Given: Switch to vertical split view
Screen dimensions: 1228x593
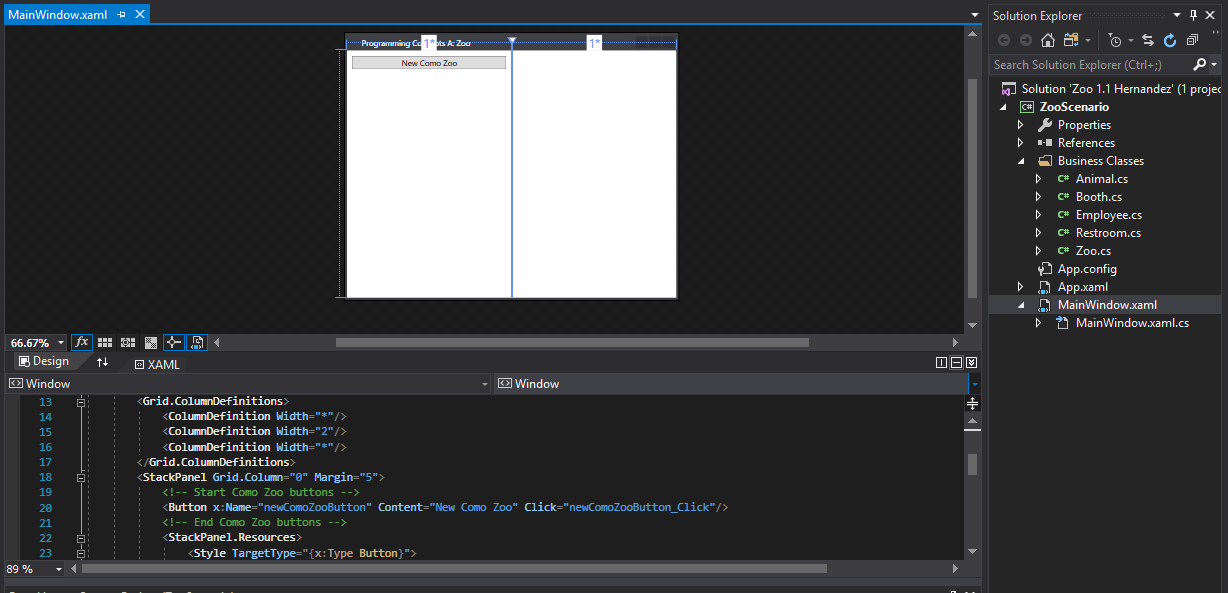Looking at the screenshot, I should pyautogui.click(x=941, y=362).
